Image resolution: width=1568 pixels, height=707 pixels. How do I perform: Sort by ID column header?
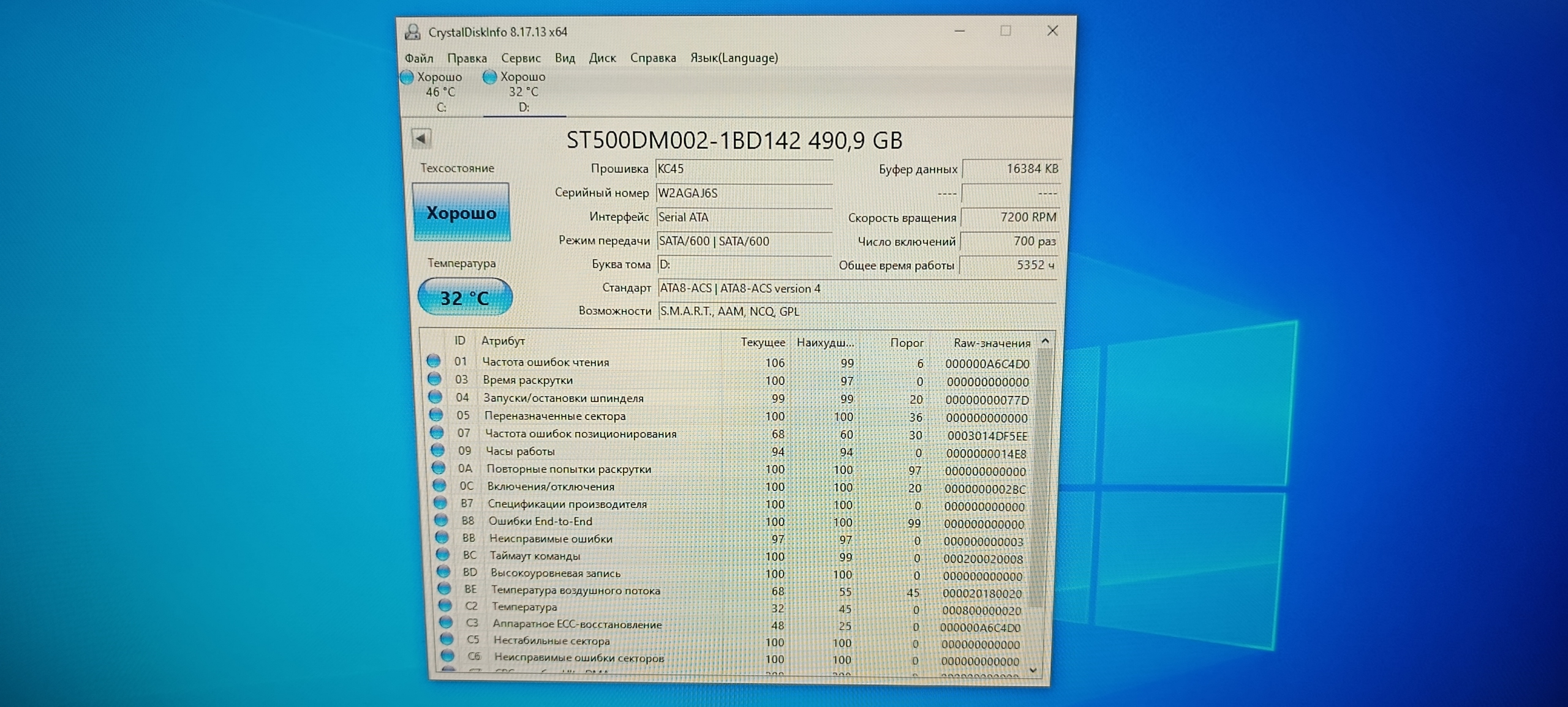[459, 340]
